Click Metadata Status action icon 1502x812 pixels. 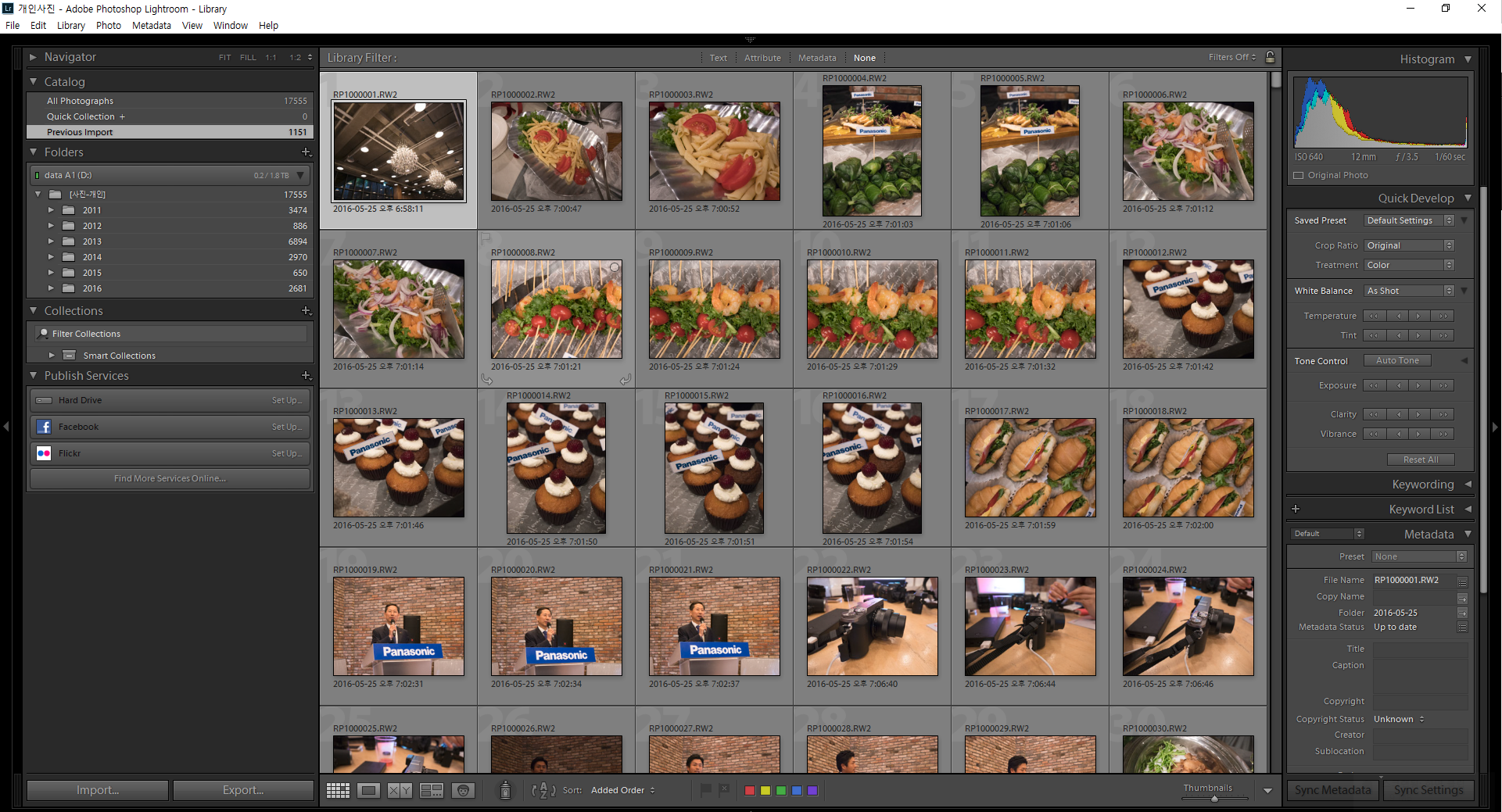(x=1462, y=627)
